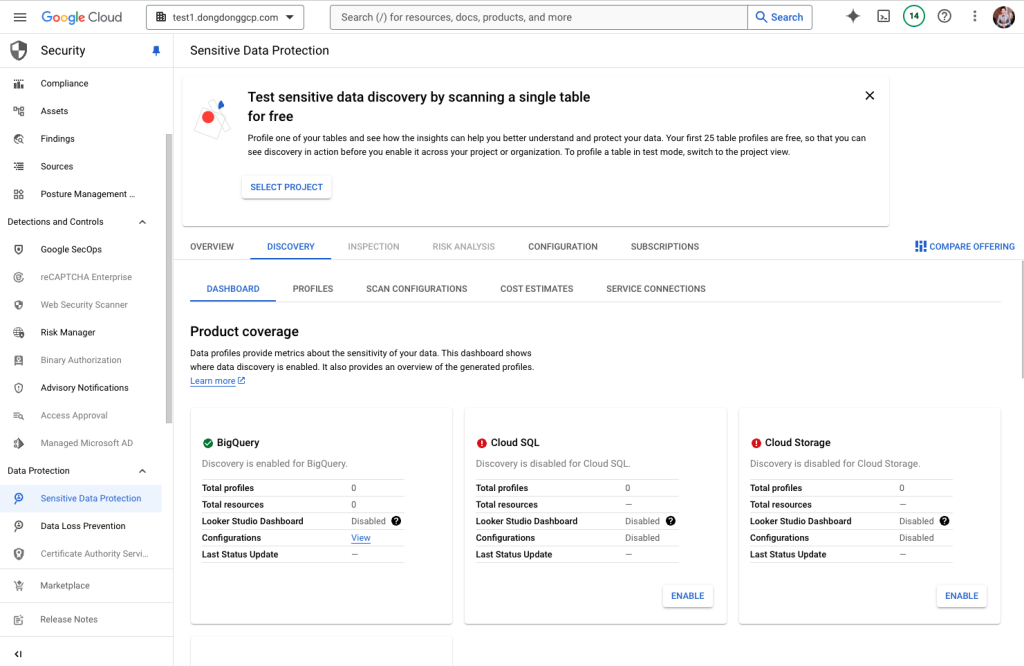Open notifications badge showing 14
Screen dimensions: 1024x666
(914, 16)
